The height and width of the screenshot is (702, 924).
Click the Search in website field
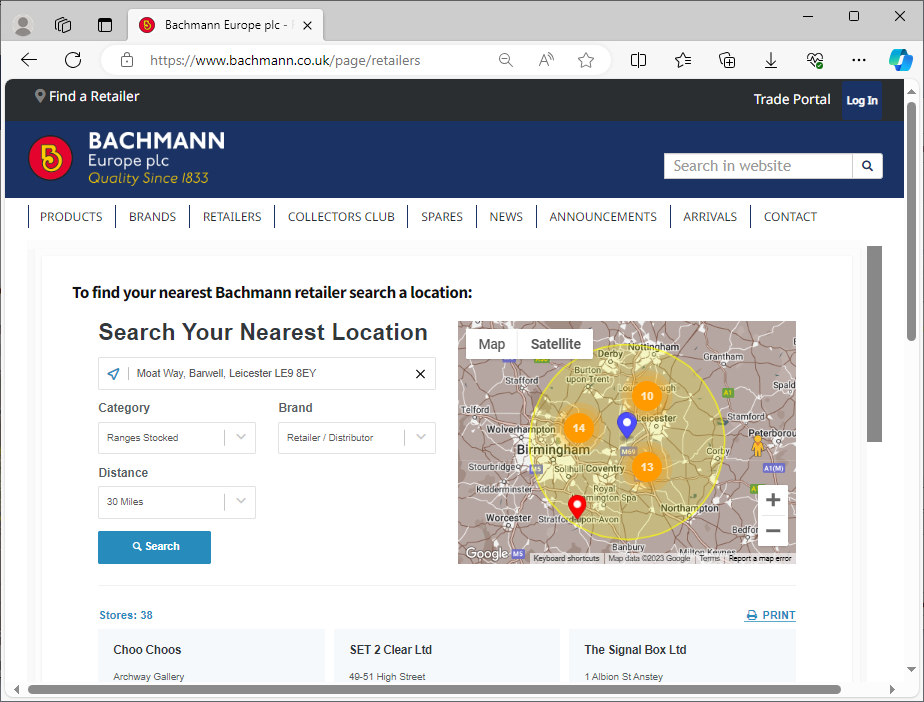click(x=758, y=166)
